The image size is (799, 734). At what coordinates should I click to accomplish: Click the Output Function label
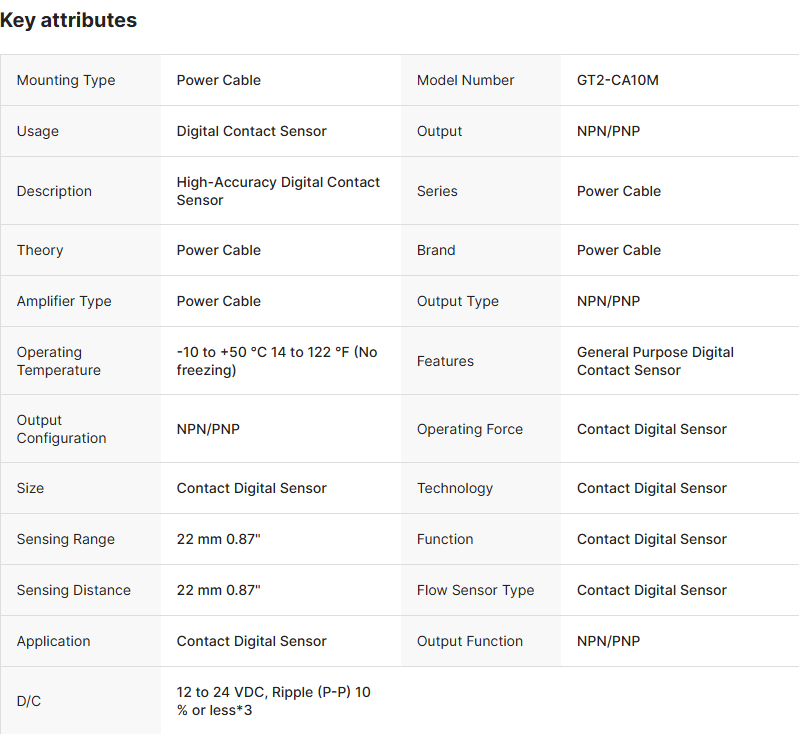coord(469,641)
